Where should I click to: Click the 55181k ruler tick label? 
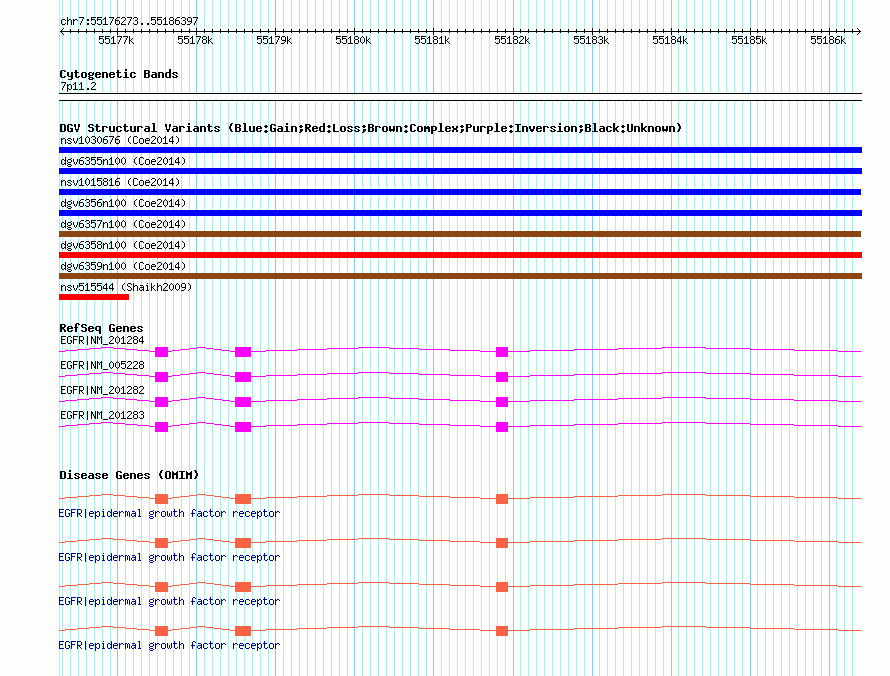tap(432, 40)
